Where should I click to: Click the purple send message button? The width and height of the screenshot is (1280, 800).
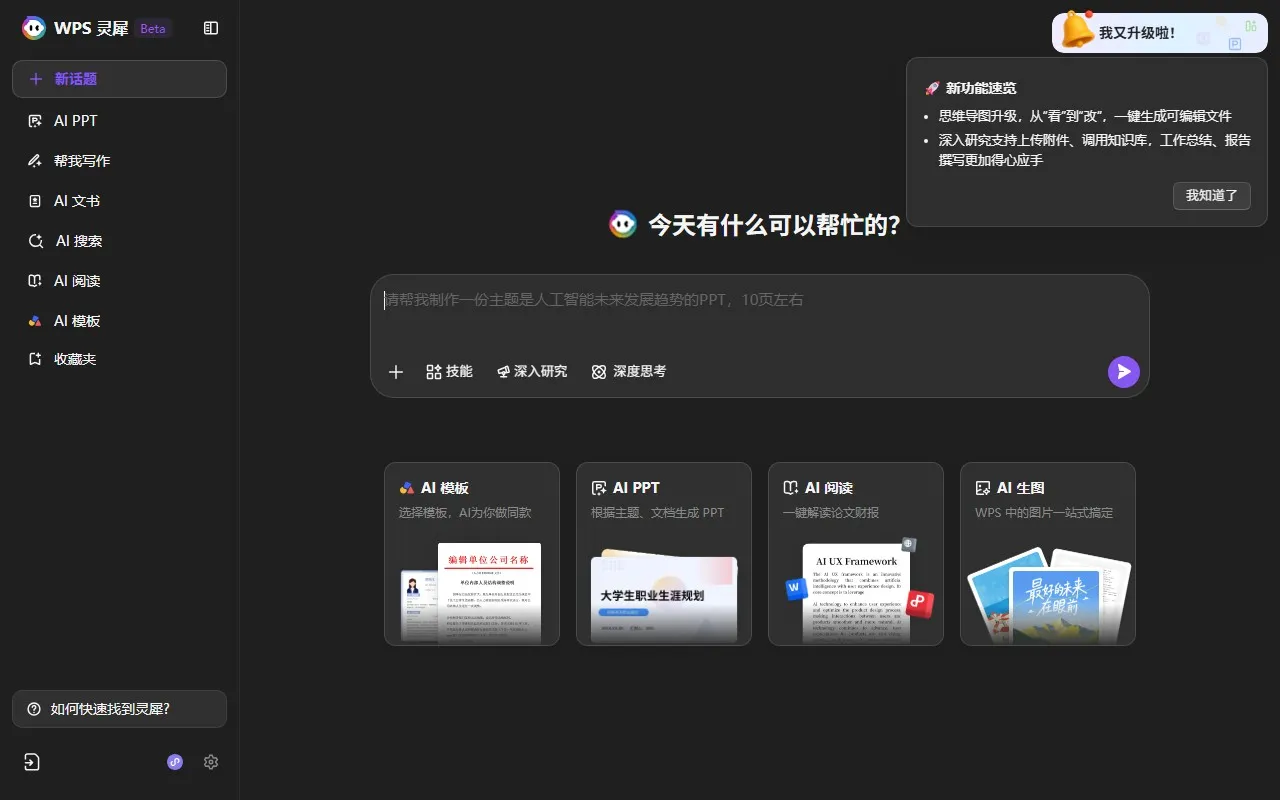pos(1123,371)
